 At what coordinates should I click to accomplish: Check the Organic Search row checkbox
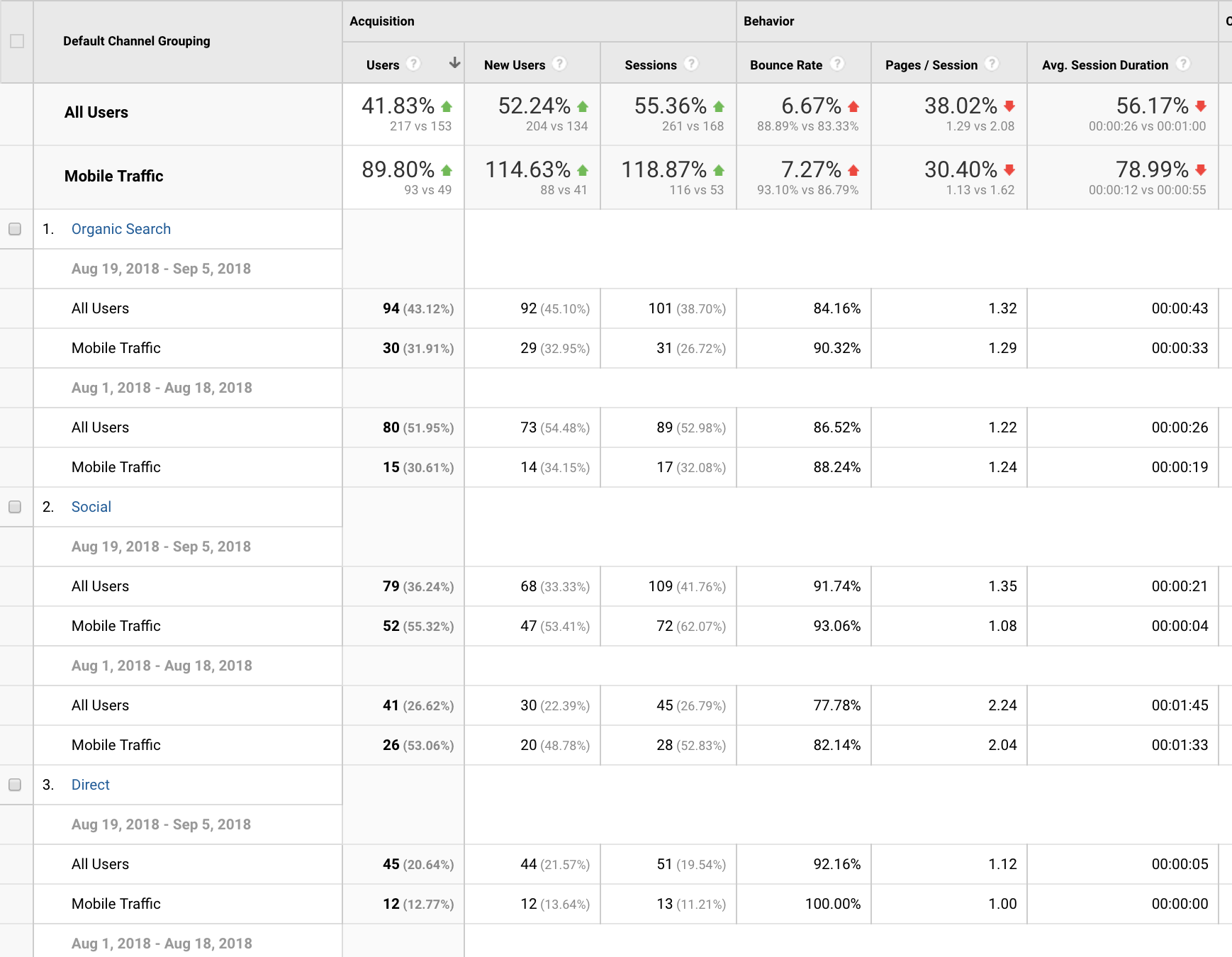coord(15,229)
